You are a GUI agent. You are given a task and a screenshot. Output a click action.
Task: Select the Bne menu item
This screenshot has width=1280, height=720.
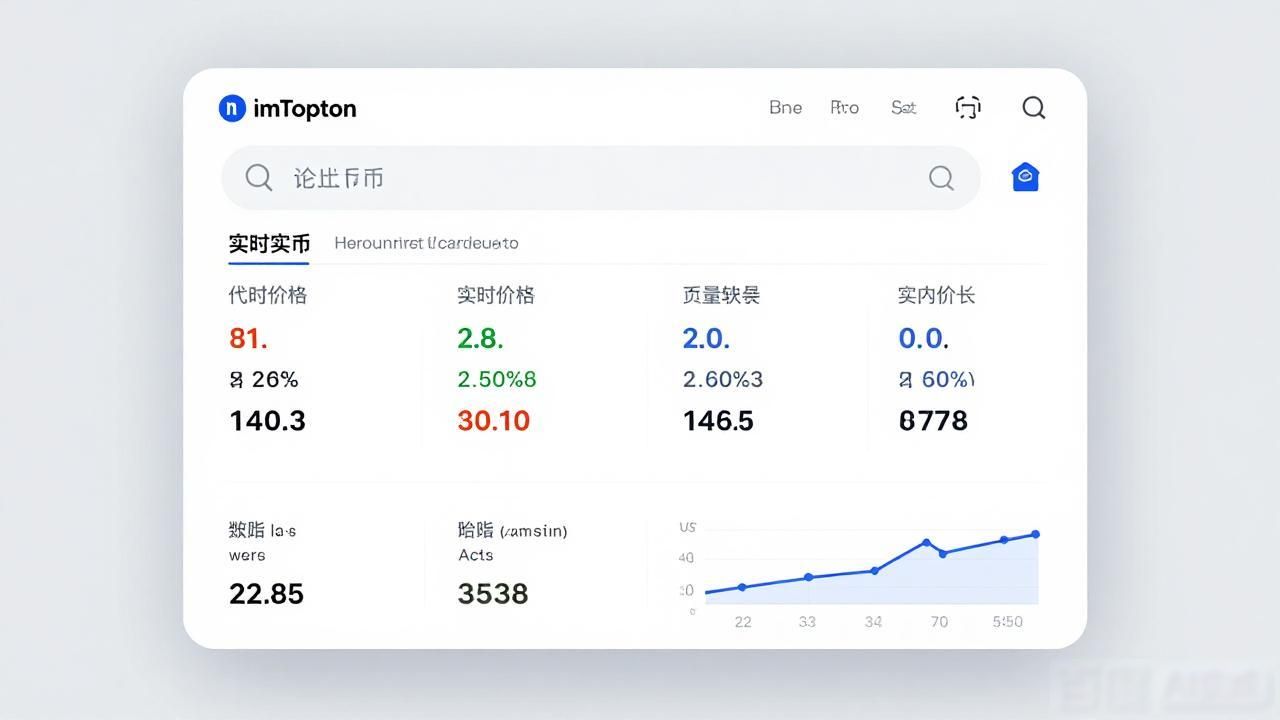[785, 107]
